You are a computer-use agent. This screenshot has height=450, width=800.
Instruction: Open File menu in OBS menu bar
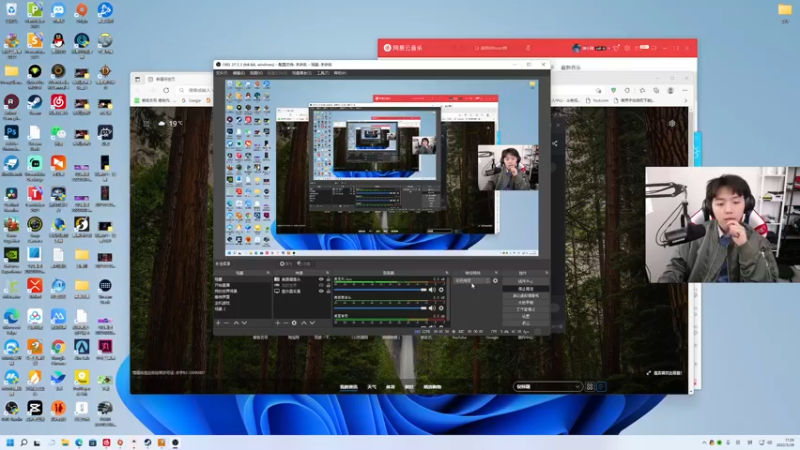point(221,73)
